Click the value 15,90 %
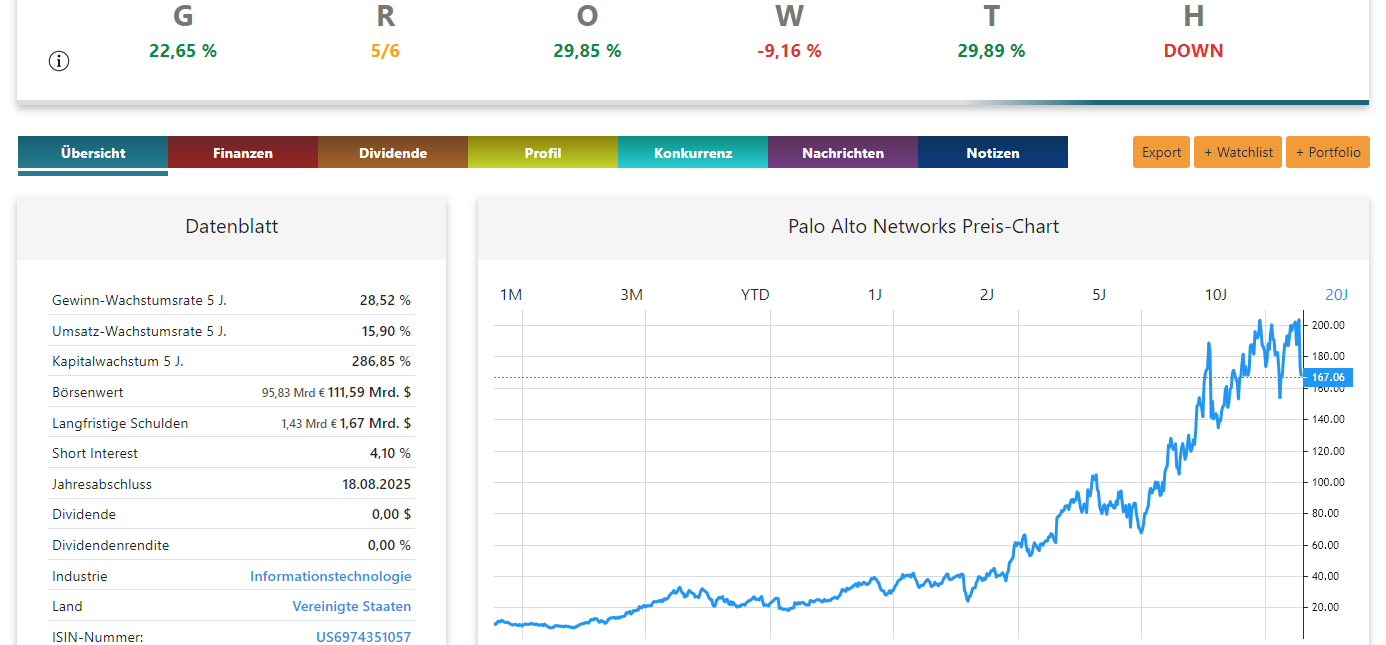Image resolution: width=1386 pixels, height=645 pixels. pos(385,331)
